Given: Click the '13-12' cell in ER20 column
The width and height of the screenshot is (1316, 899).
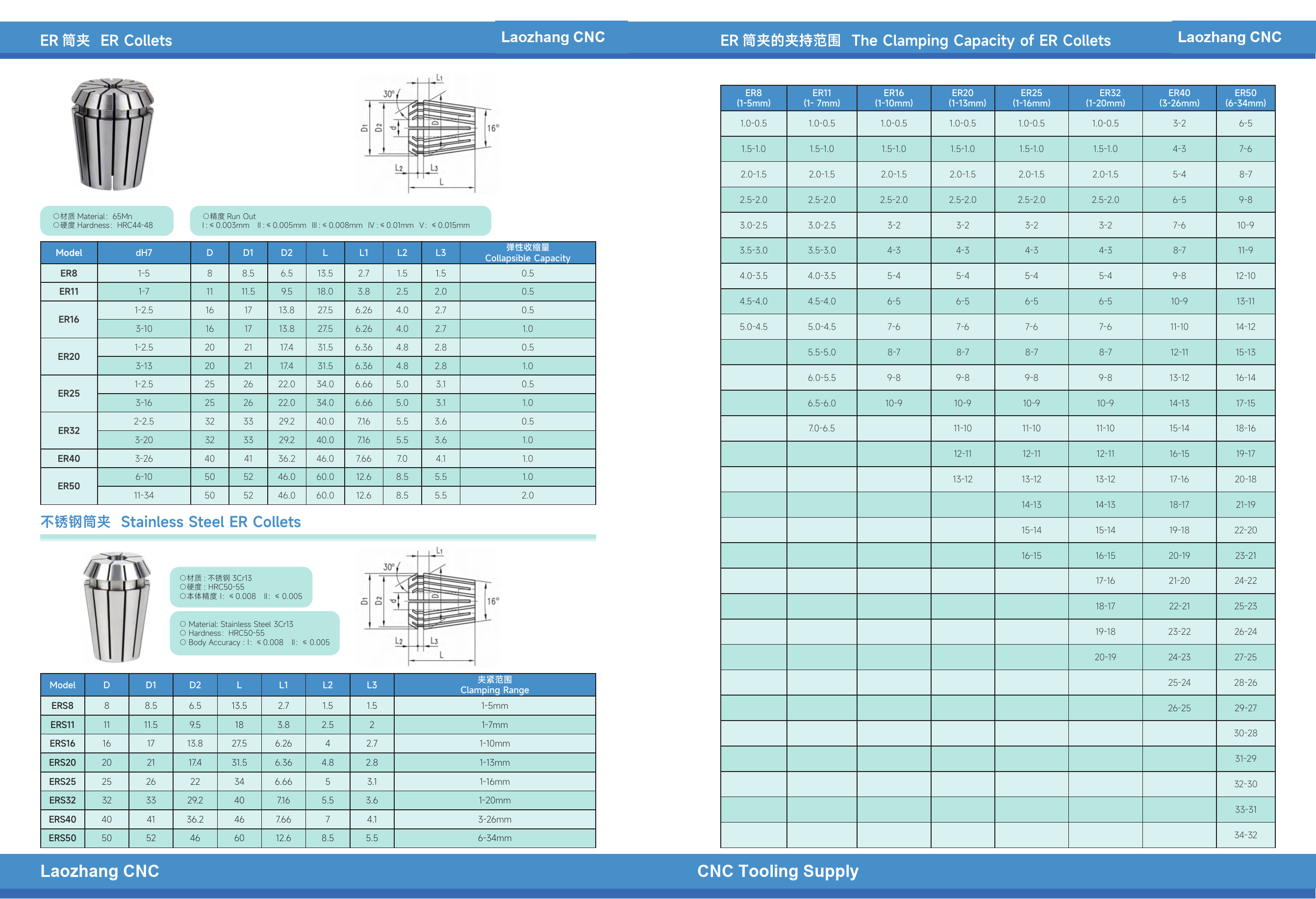Looking at the screenshot, I should [x=962, y=479].
